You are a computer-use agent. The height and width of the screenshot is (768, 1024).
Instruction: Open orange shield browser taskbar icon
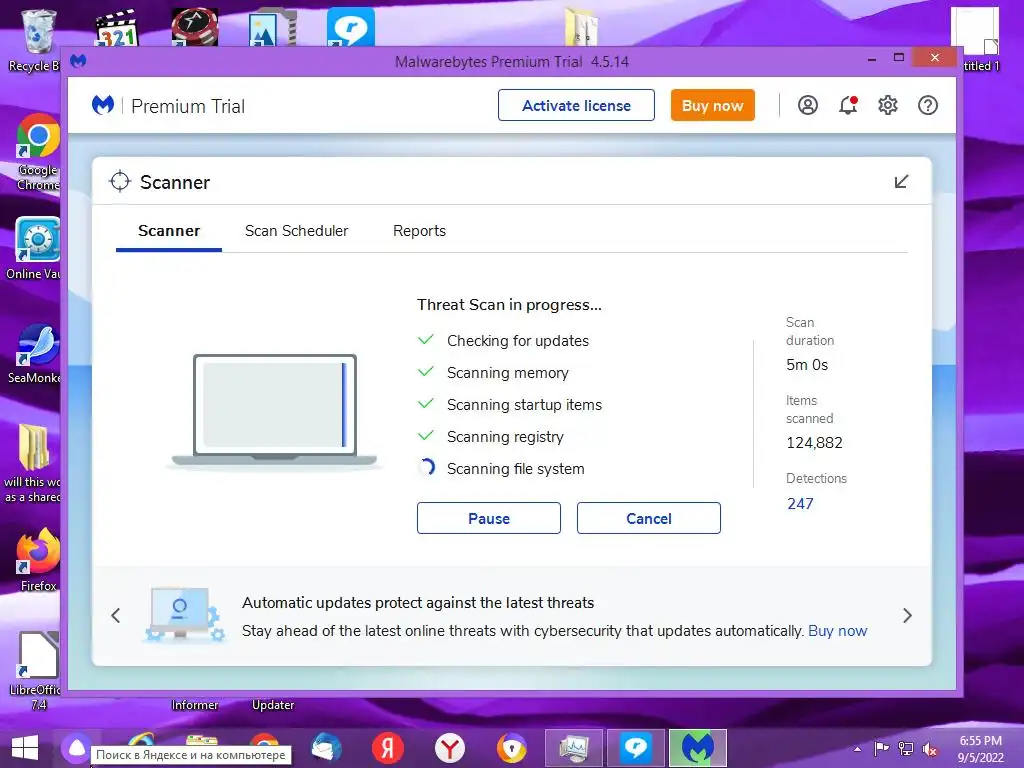[x=511, y=748]
